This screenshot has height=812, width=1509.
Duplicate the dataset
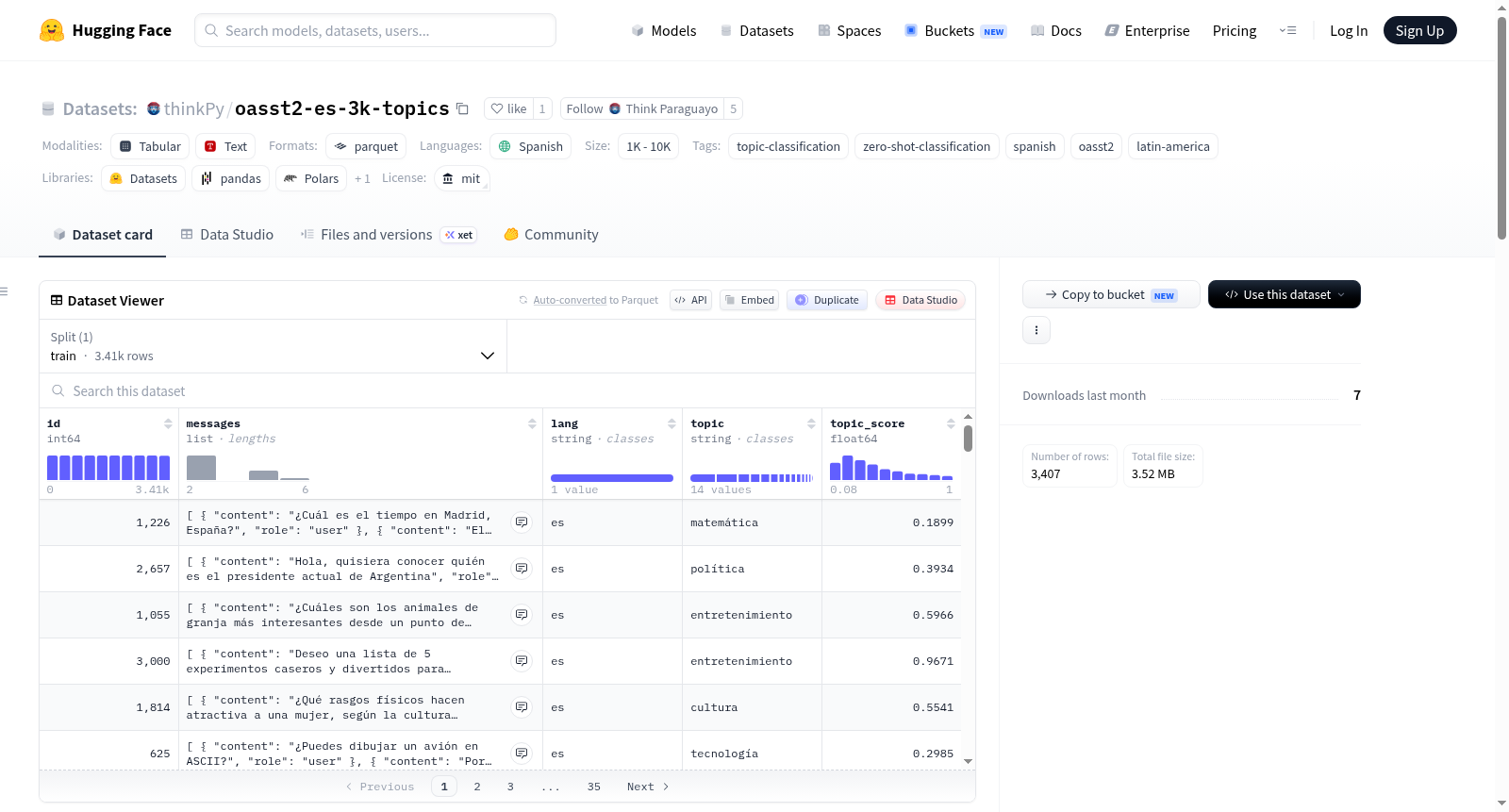coord(827,300)
